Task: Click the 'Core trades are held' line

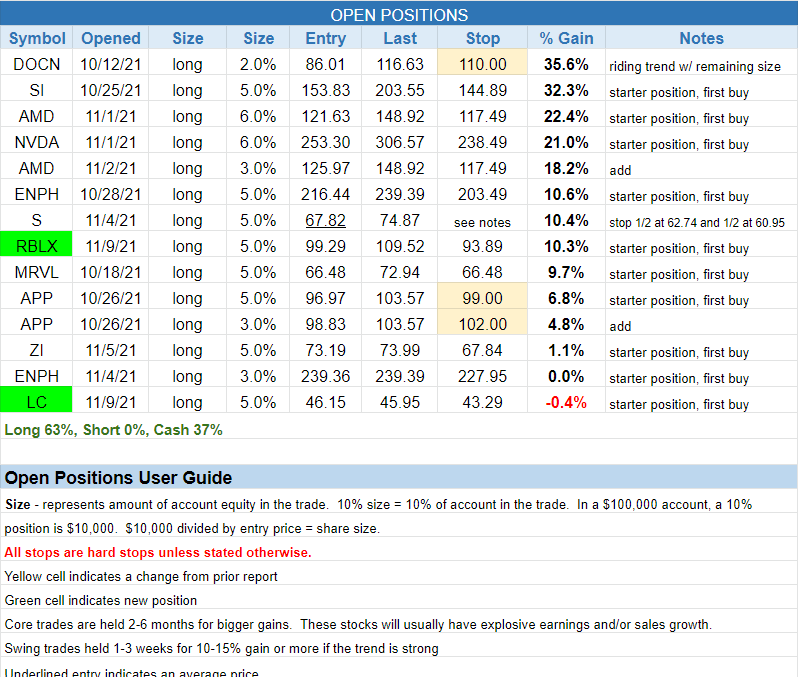Action: [x=358, y=624]
